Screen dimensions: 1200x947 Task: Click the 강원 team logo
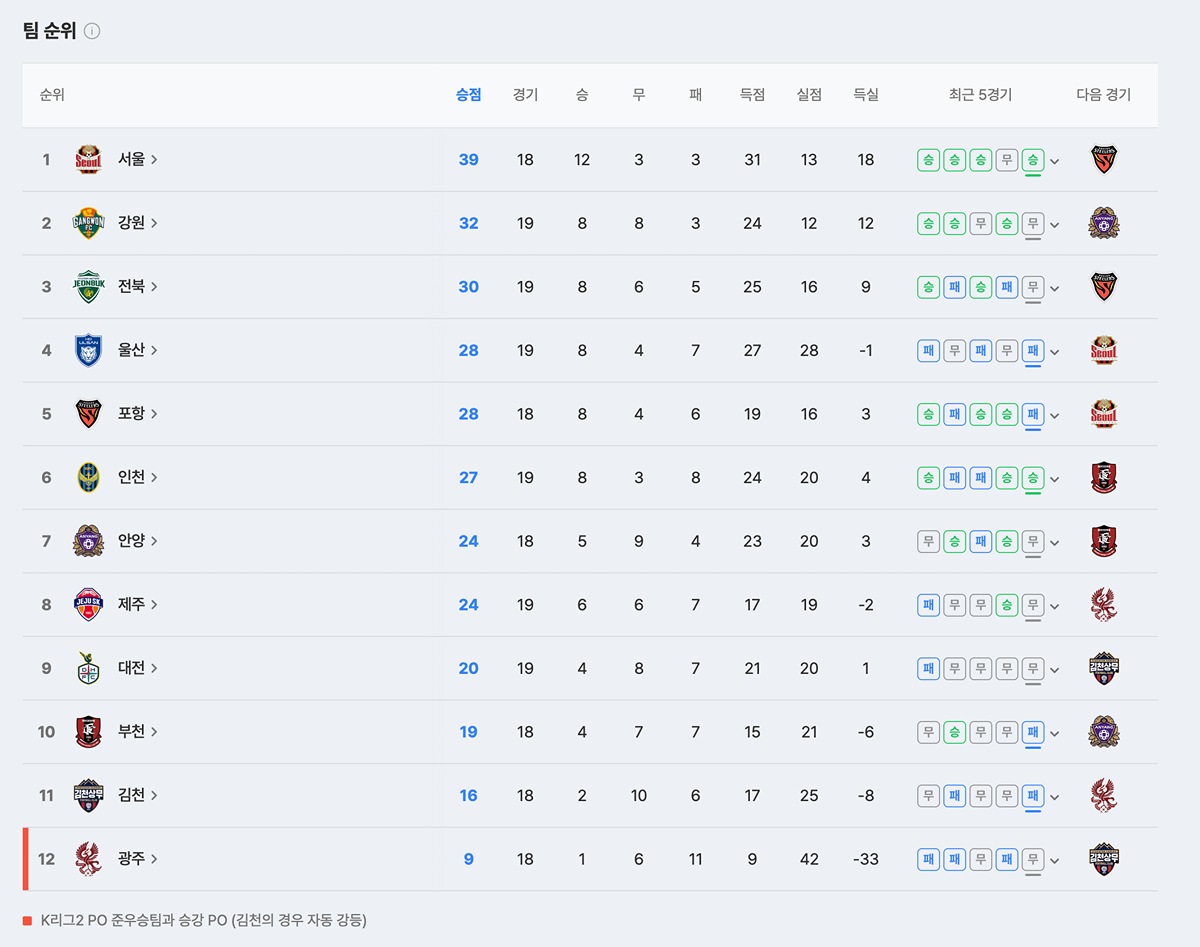click(89, 223)
